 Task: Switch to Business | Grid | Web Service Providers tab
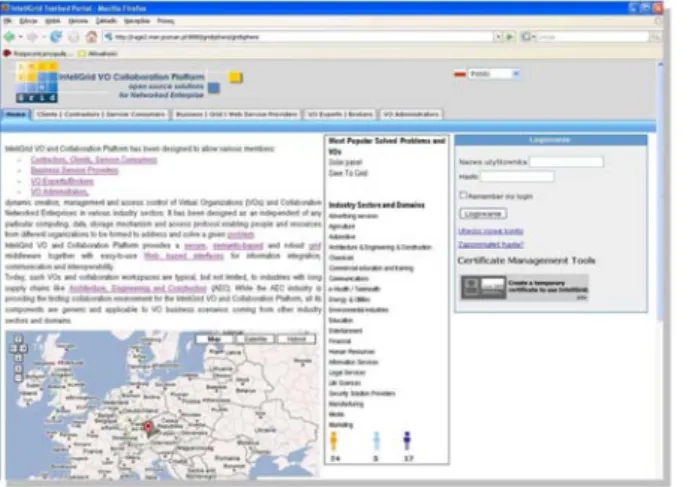click(237, 114)
